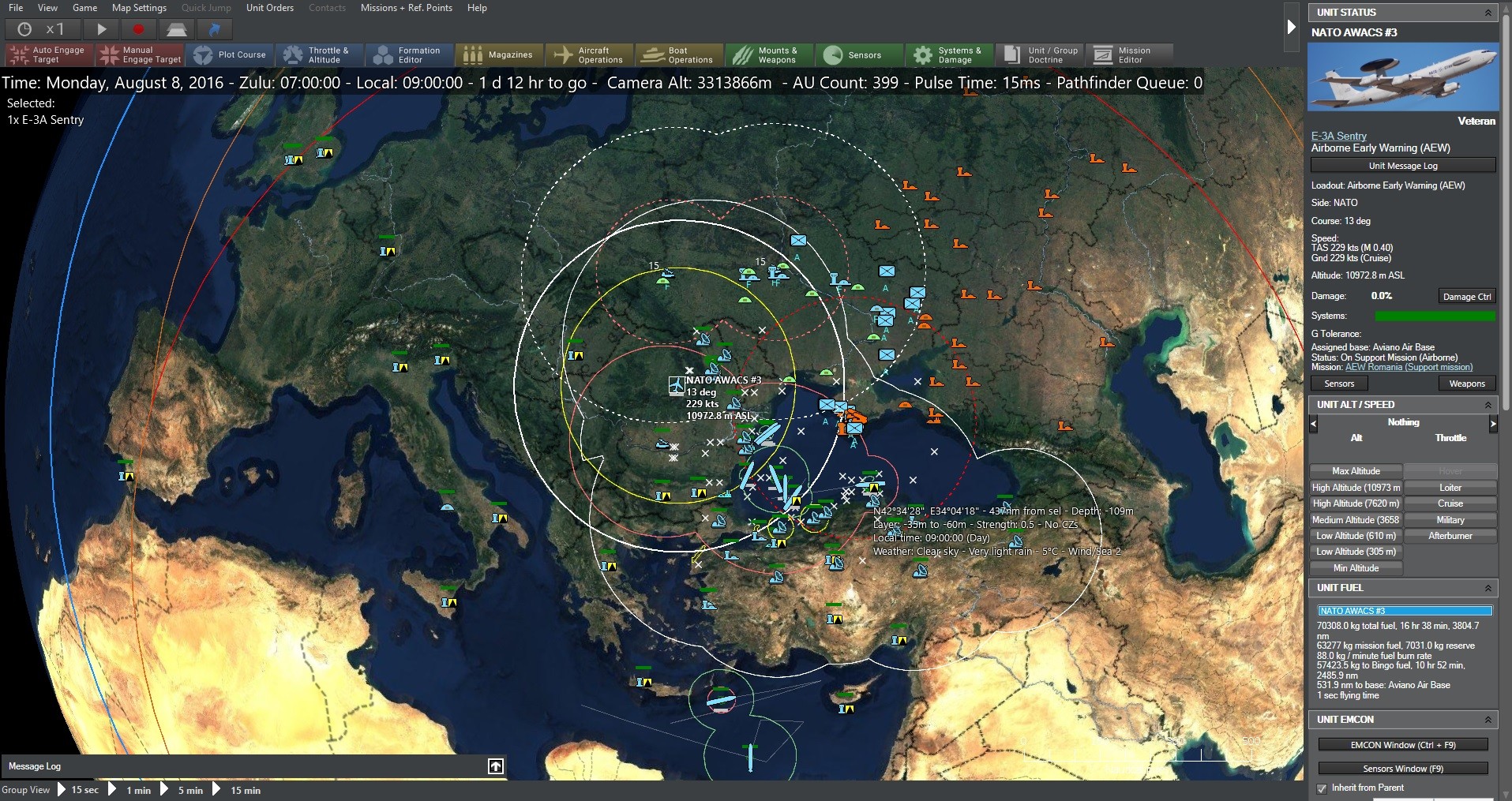Open the Sensors toolbar panel
The height and width of the screenshot is (801, 1512).
click(858, 54)
